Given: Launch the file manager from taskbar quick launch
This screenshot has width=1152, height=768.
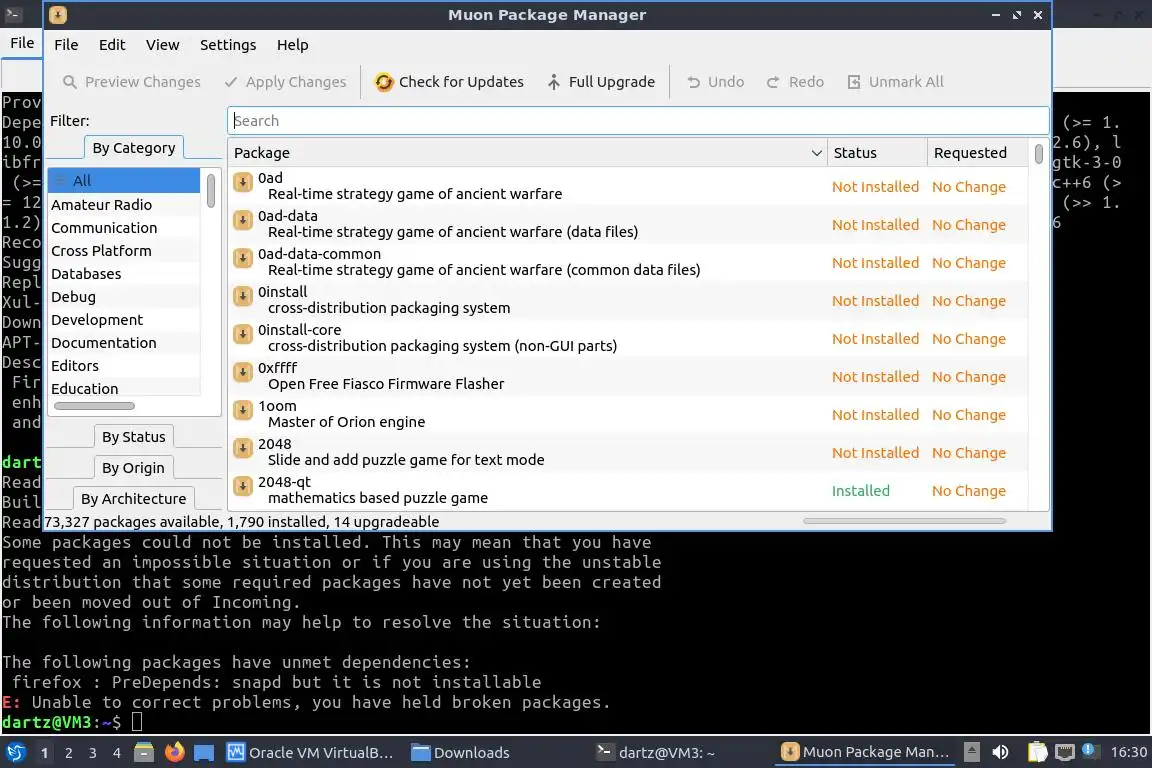Looking at the screenshot, I should tap(144, 753).
